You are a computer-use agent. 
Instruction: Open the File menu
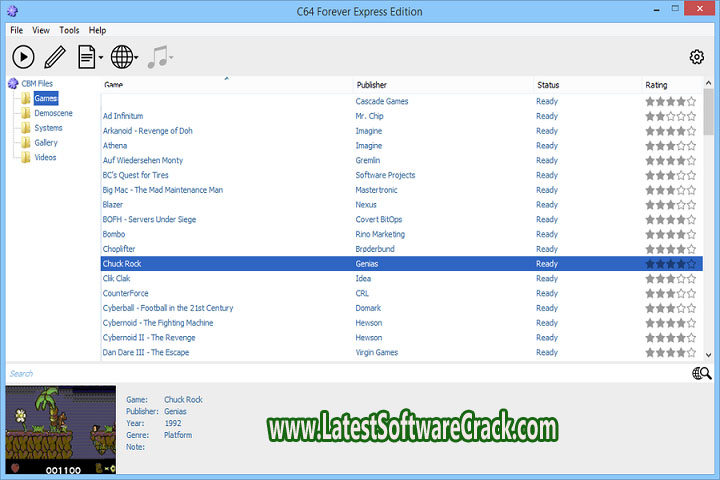(17, 30)
